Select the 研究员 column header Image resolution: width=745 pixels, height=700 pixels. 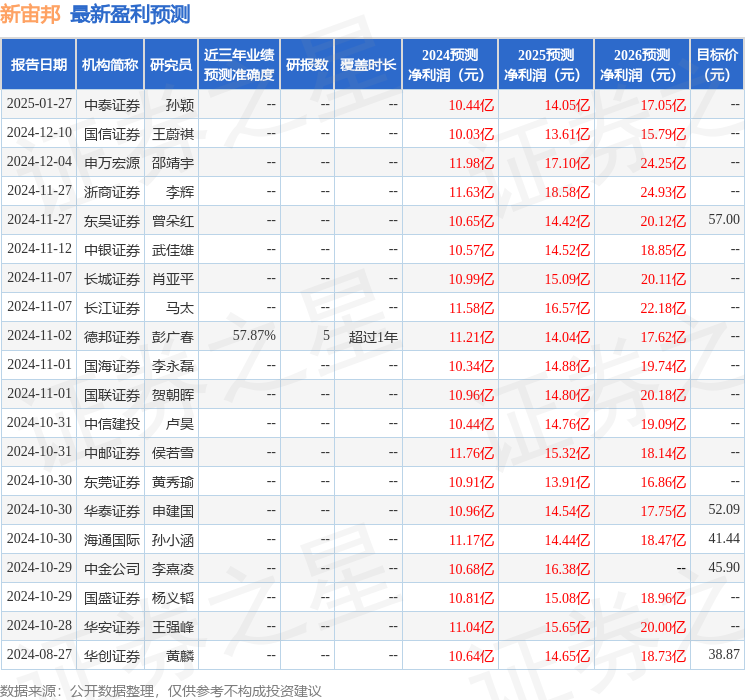(171, 65)
